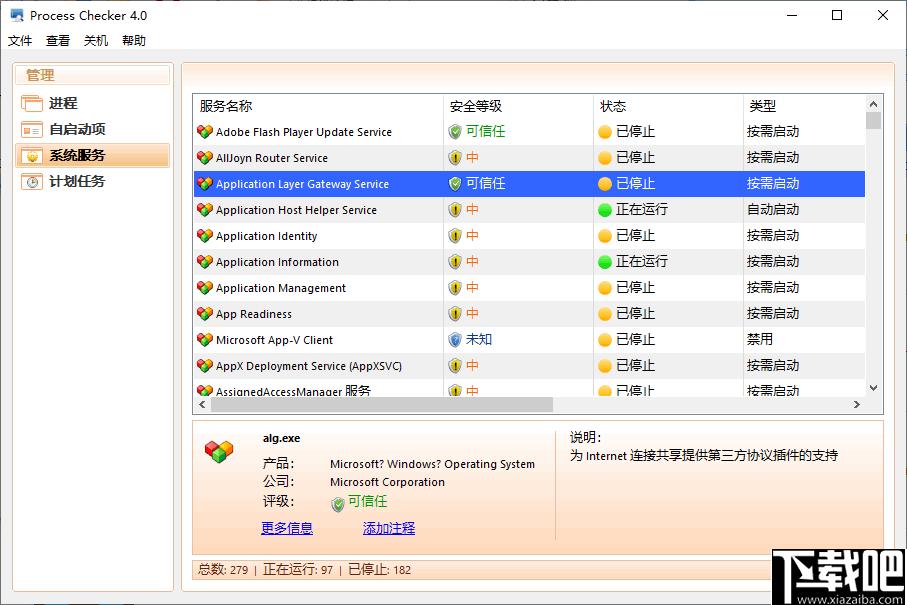Click blue unknown shield for App-V Client
Viewport: 907px width, 605px height.
coord(455,340)
